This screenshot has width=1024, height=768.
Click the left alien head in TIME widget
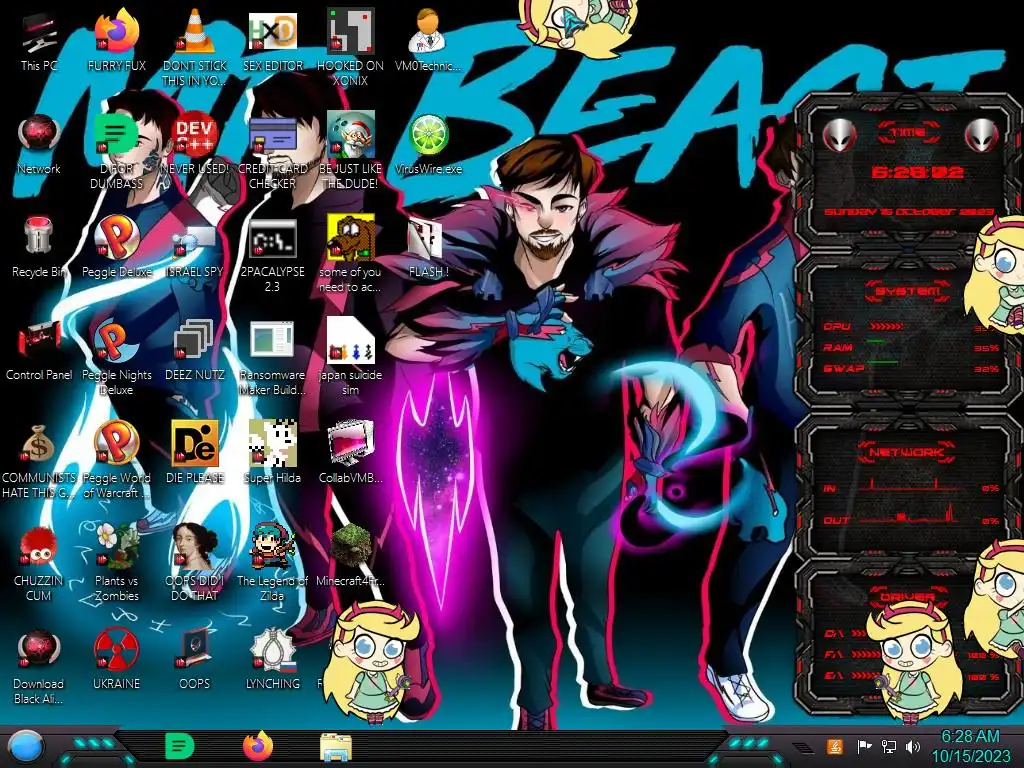coord(839,136)
